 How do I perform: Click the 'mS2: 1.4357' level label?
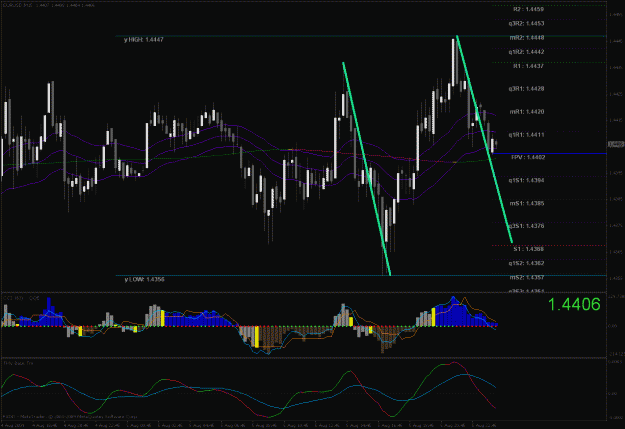[x=527, y=277]
